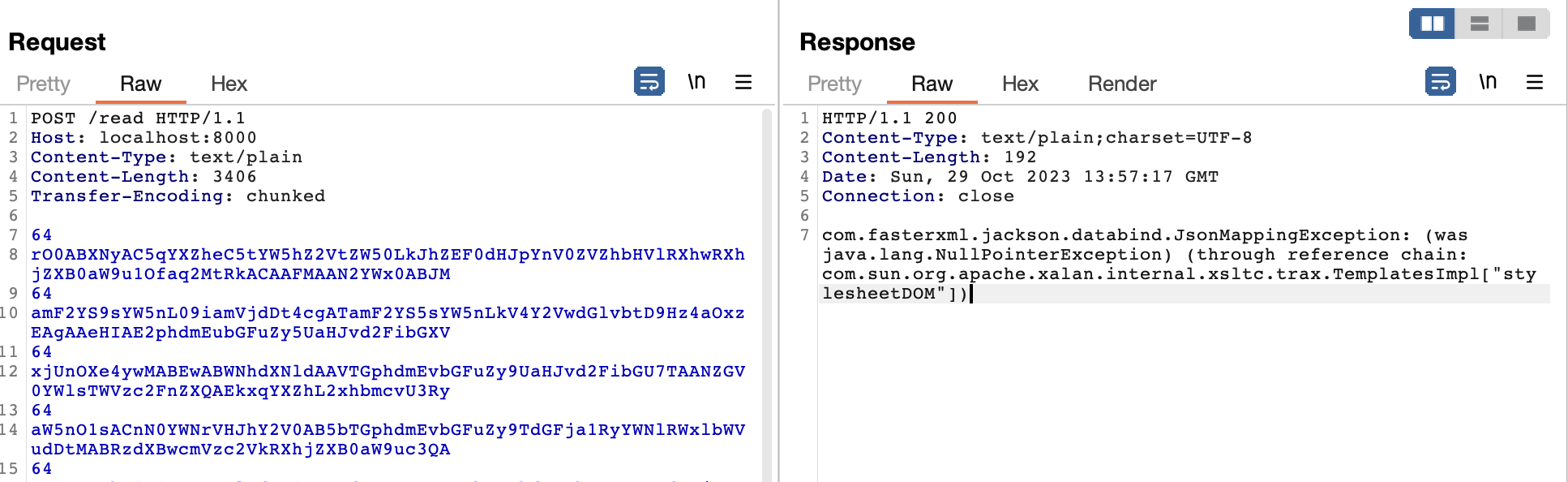This screenshot has height=482, width=1568.
Task: Show non-printable characters in Response panel
Action: pos(1488,82)
